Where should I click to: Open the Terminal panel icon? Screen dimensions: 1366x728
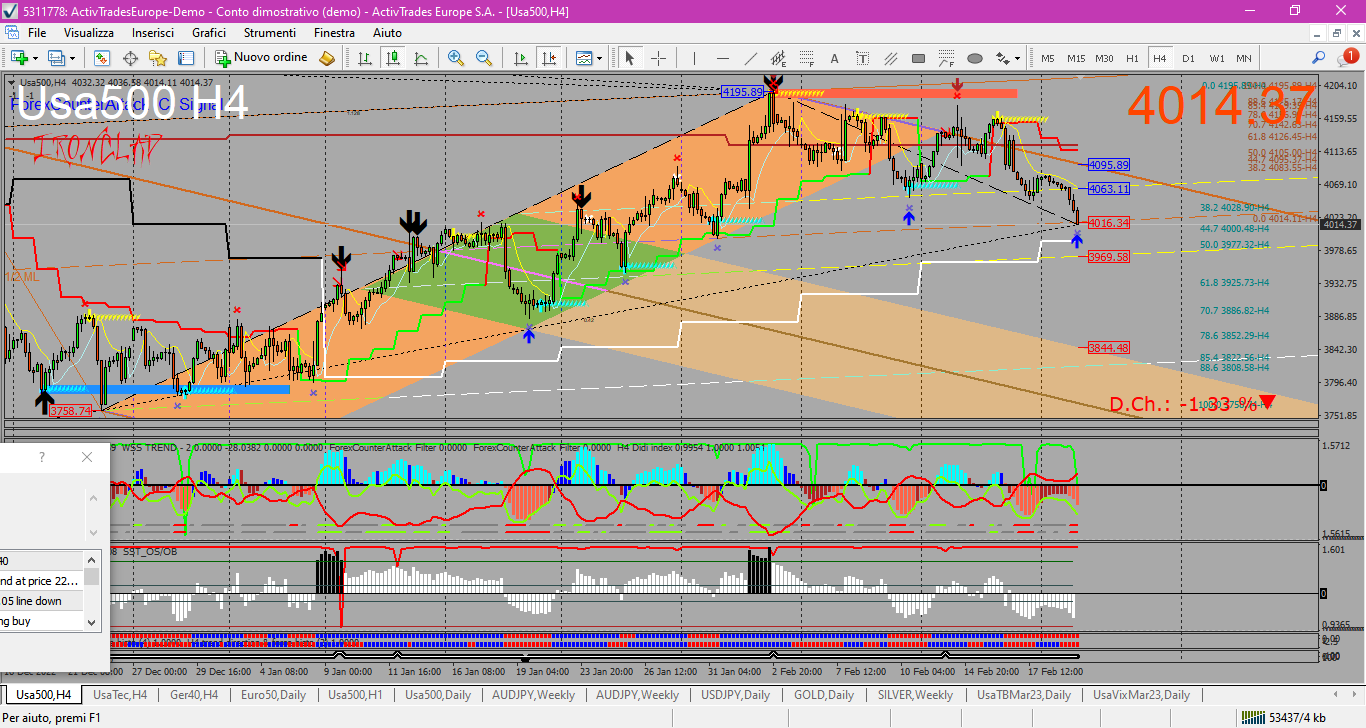pos(185,58)
